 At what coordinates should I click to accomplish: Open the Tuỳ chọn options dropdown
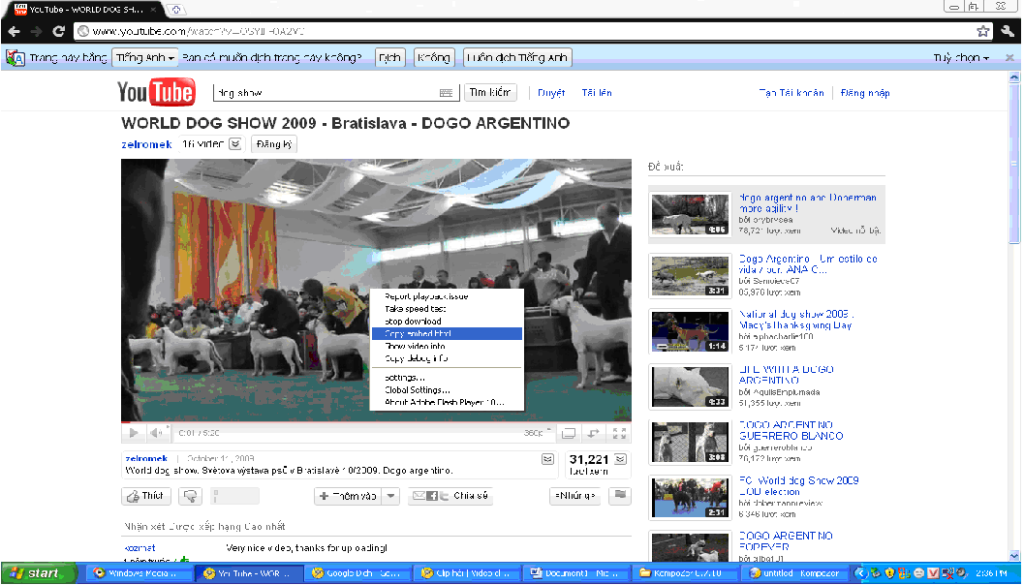point(961,58)
